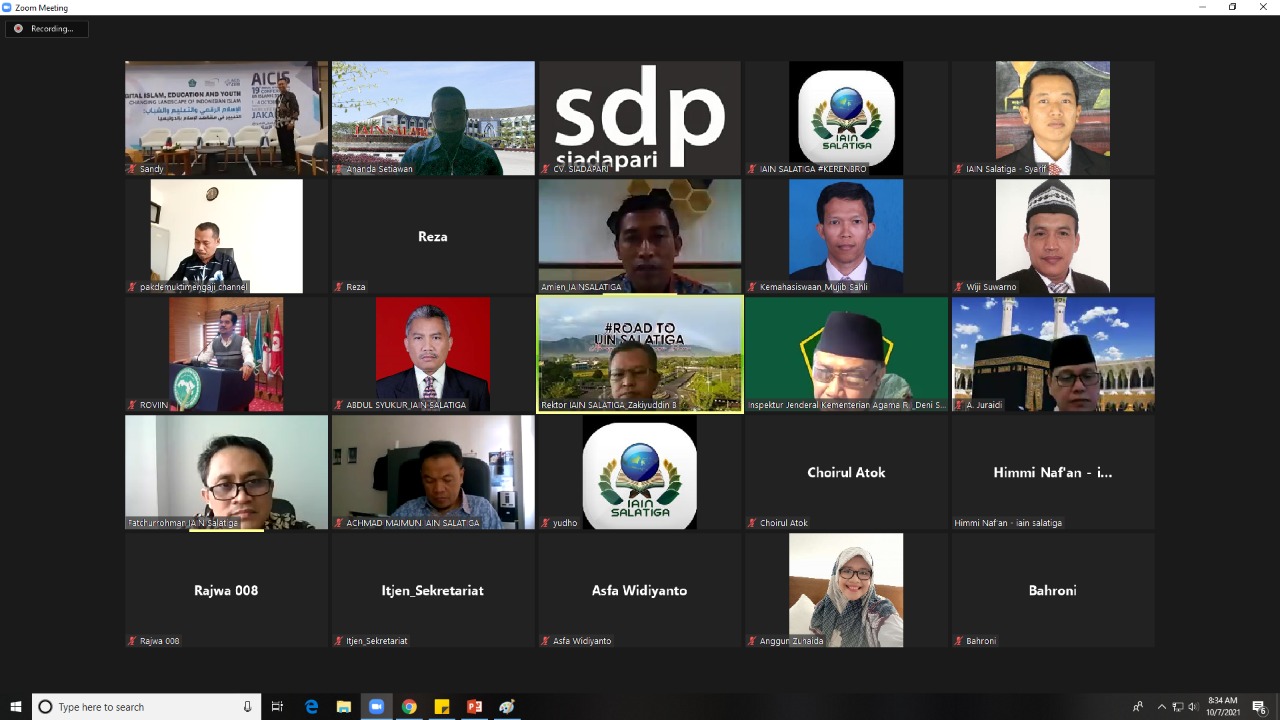Click the Task View icon

click(278, 707)
